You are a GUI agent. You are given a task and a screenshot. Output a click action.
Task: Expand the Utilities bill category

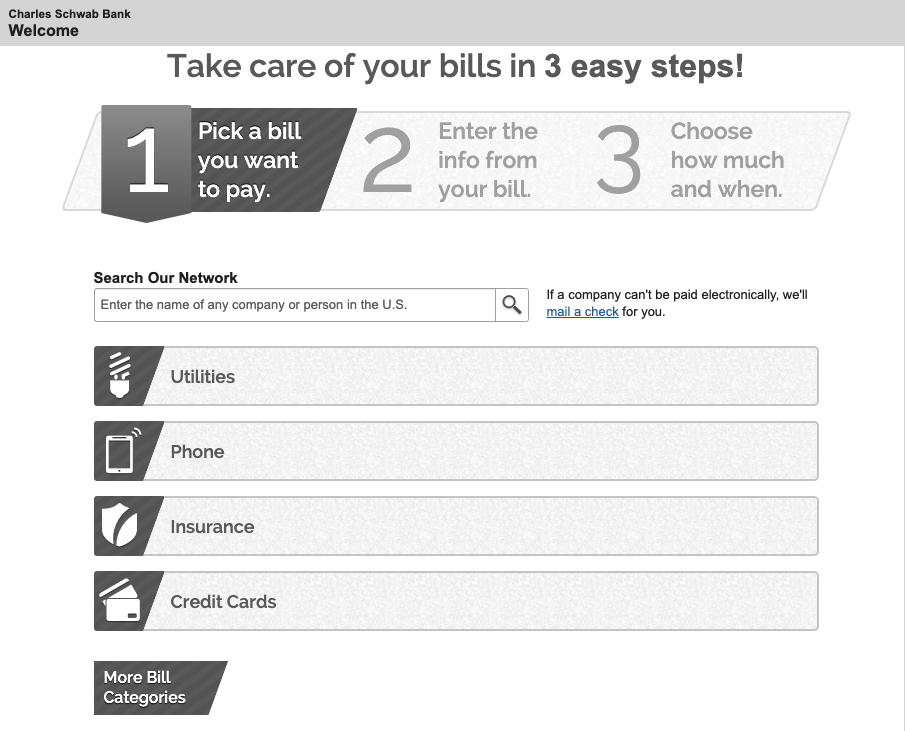pos(480,376)
